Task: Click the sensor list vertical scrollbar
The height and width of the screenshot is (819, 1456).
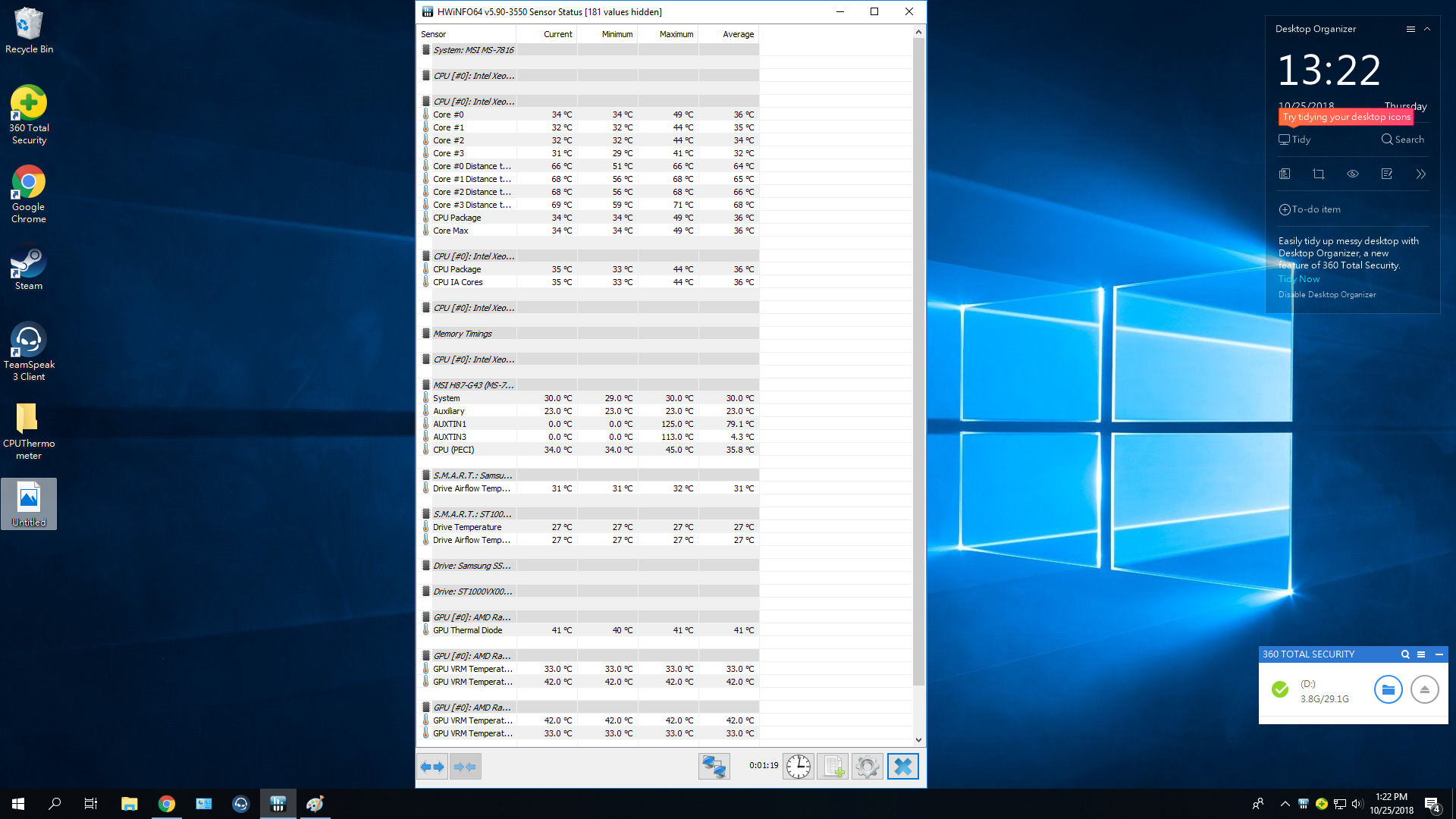Action: click(x=918, y=361)
